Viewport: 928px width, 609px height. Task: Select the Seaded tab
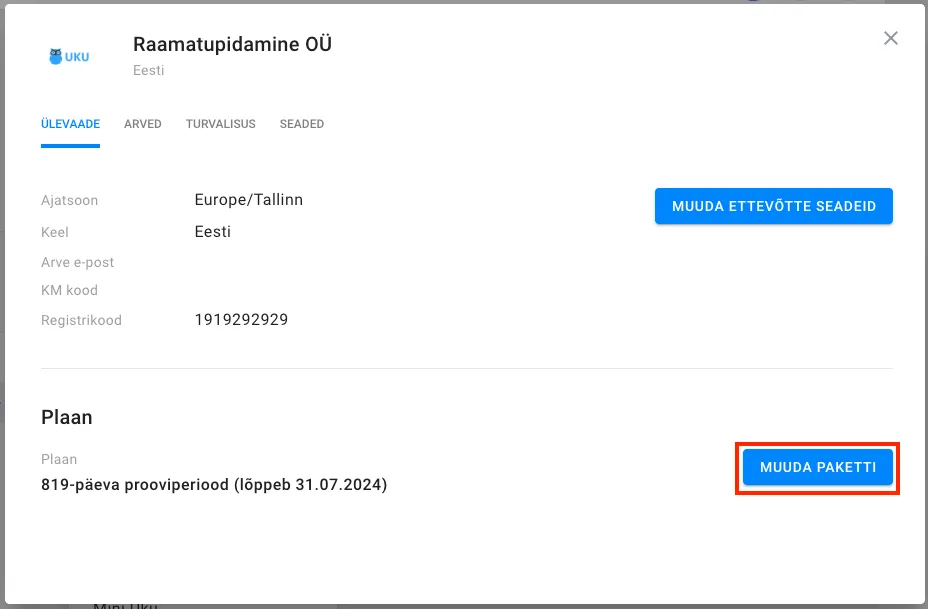click(301, 124)
